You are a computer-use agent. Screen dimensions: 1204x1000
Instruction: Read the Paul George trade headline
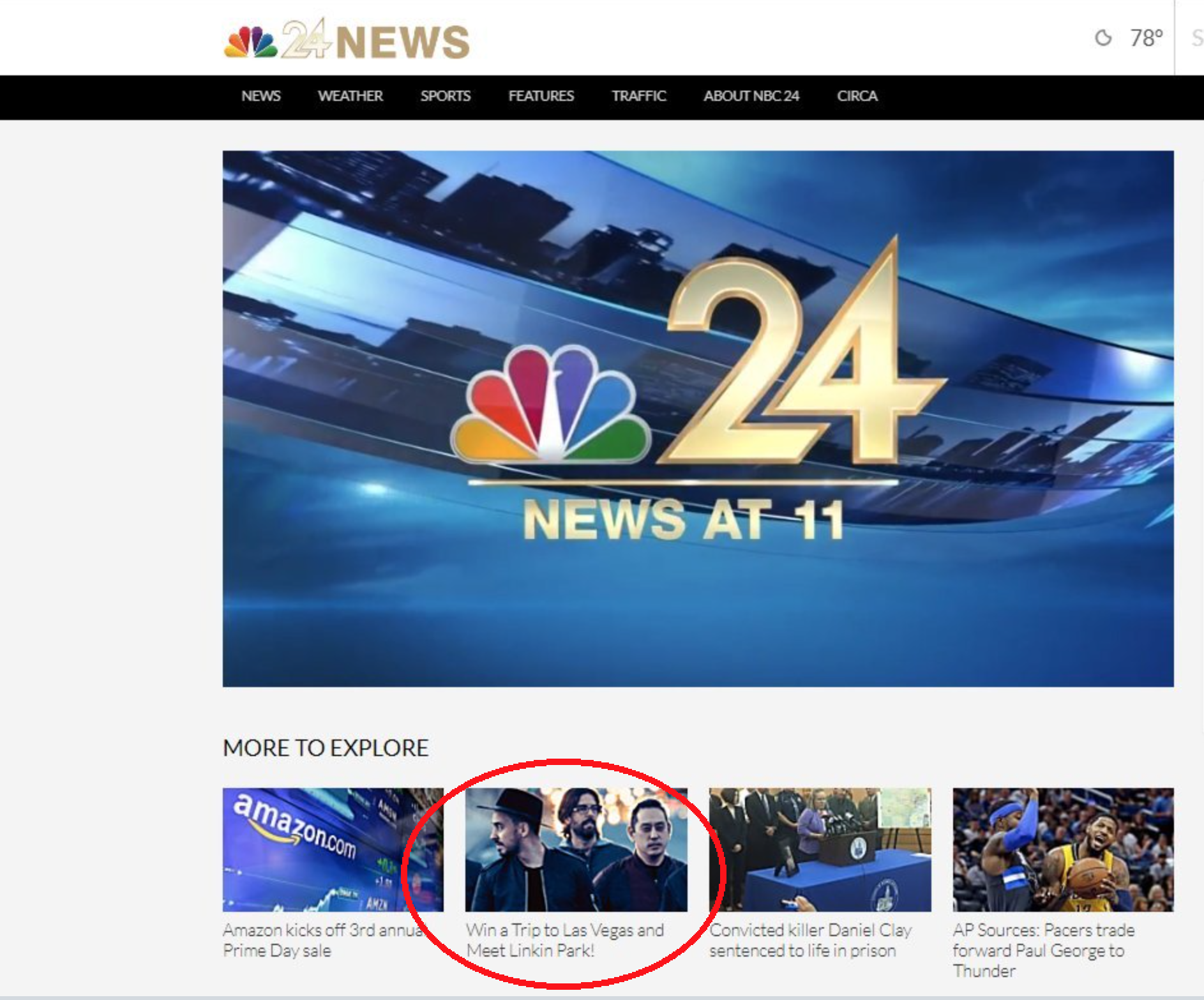click(x=1044, y=950)
